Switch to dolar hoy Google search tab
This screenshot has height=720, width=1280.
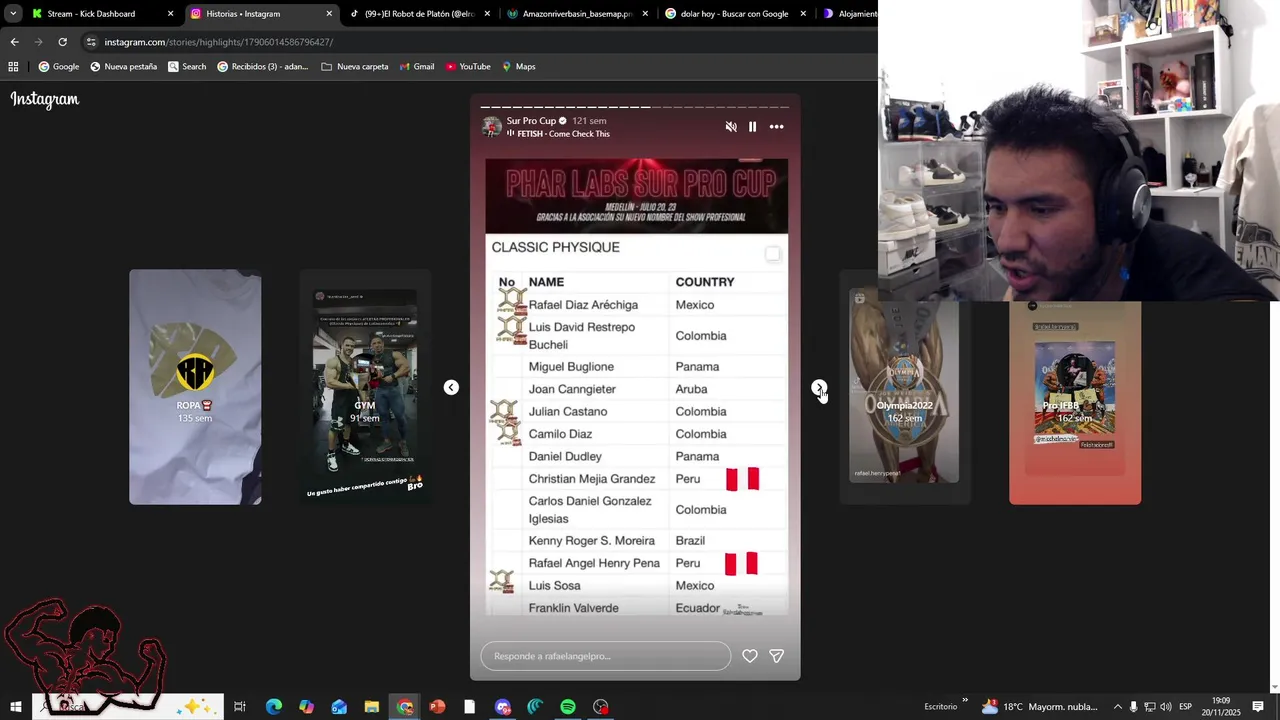point(735,14)
